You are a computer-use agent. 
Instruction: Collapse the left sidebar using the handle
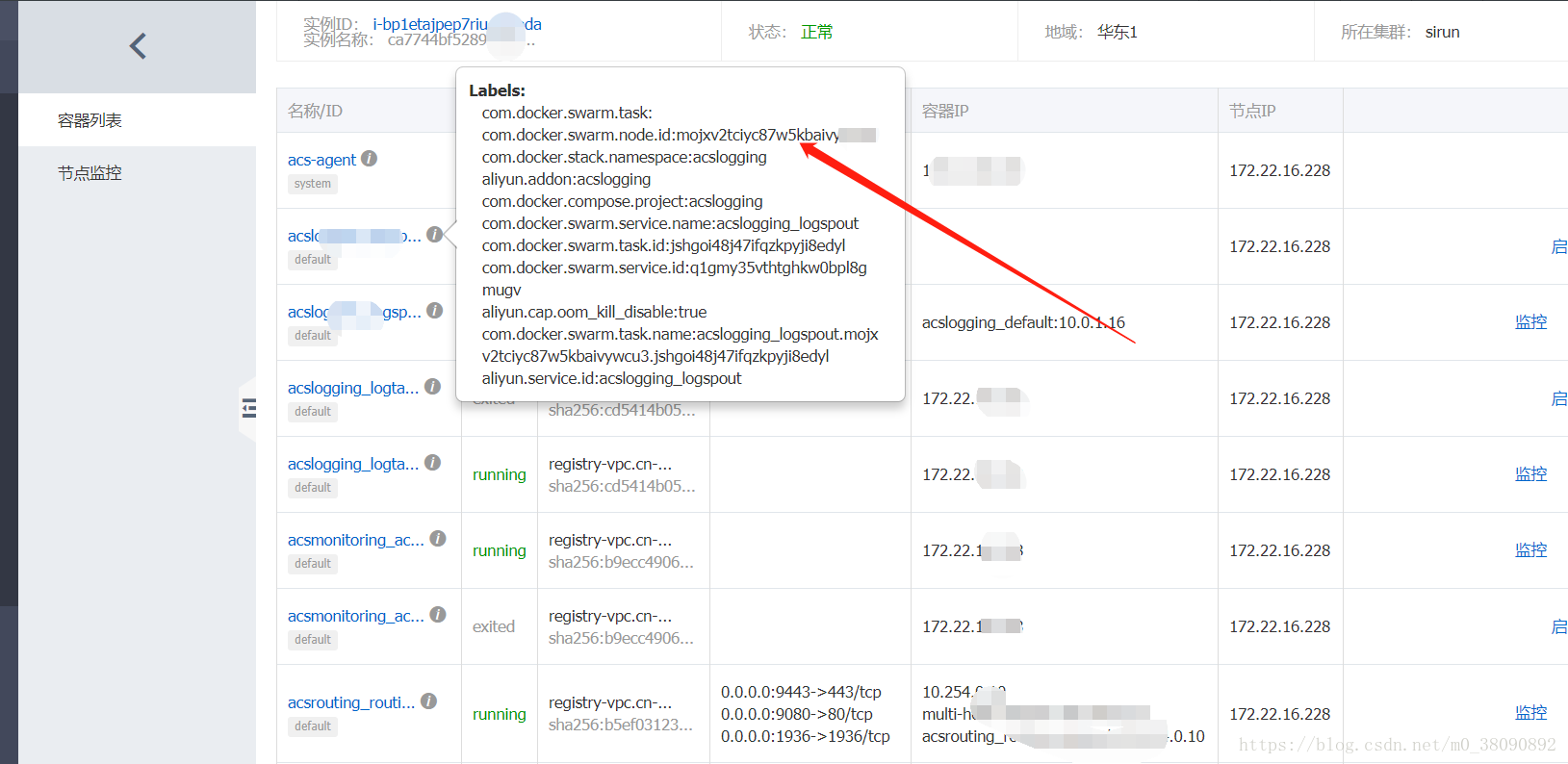[248, 409]
